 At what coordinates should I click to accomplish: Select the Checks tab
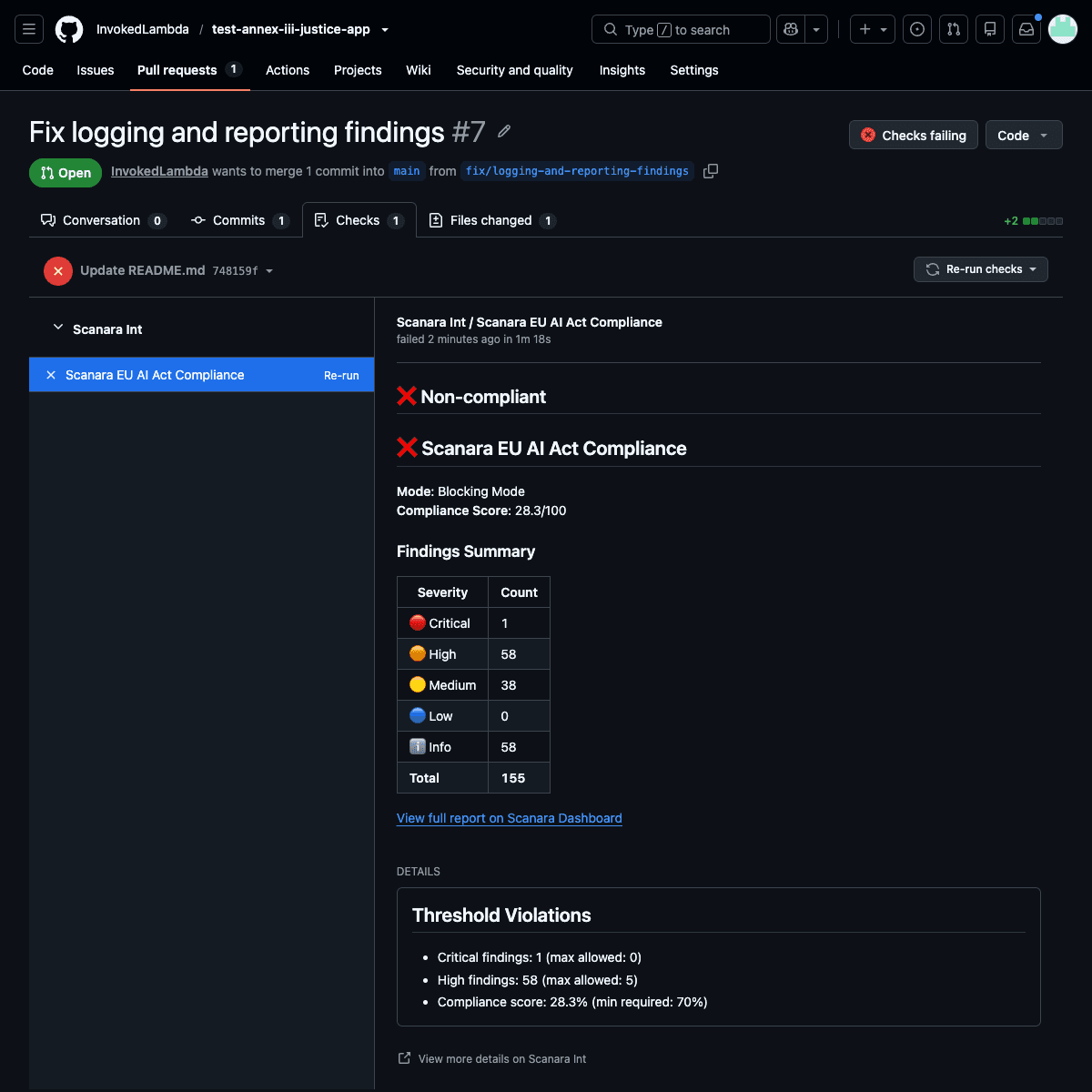359,220
